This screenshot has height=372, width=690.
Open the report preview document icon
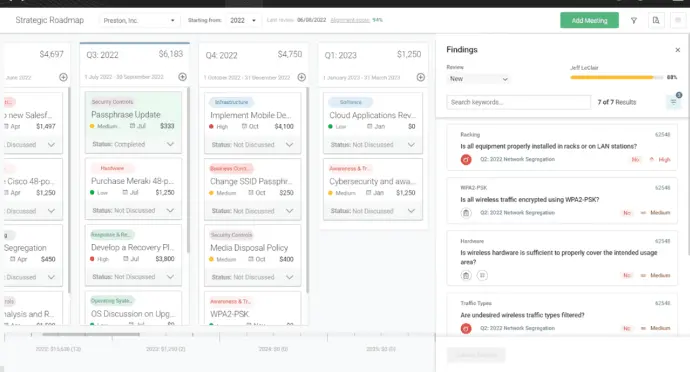click(656, 20)
